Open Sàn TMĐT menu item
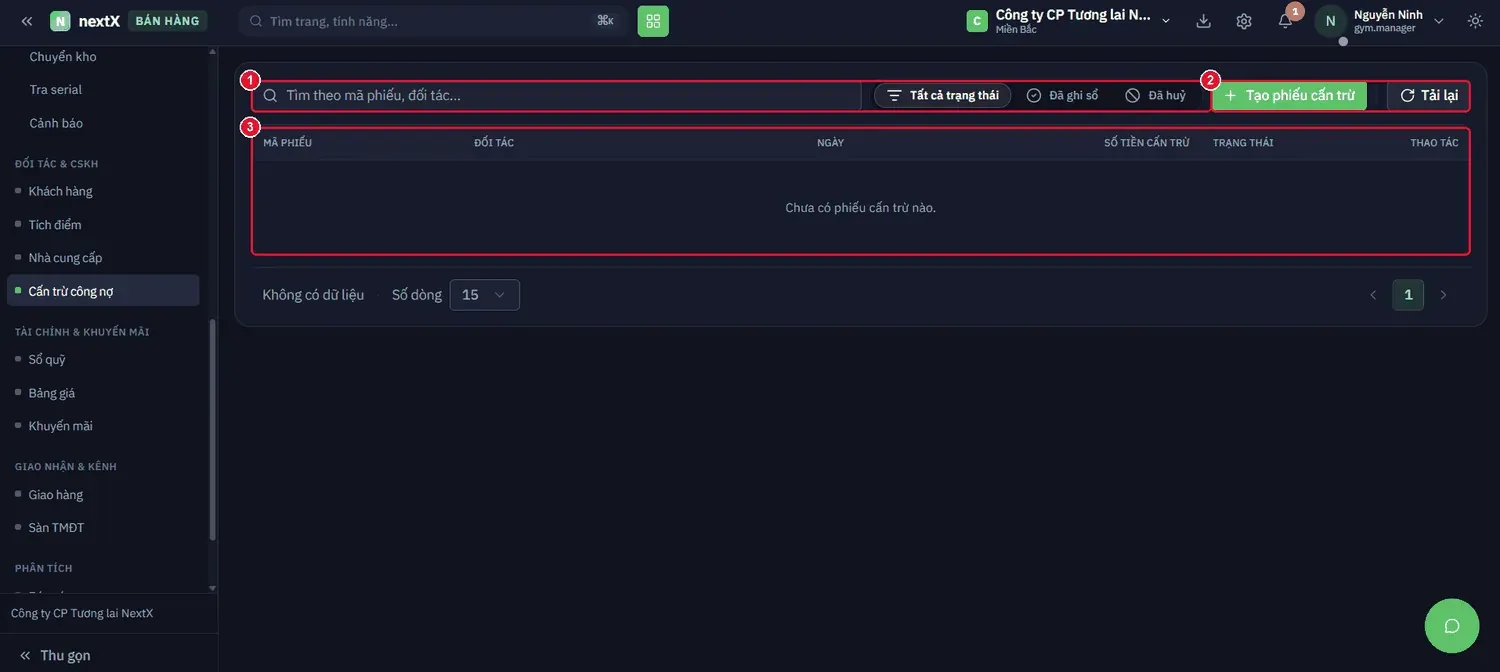 [x=56, y=528]
